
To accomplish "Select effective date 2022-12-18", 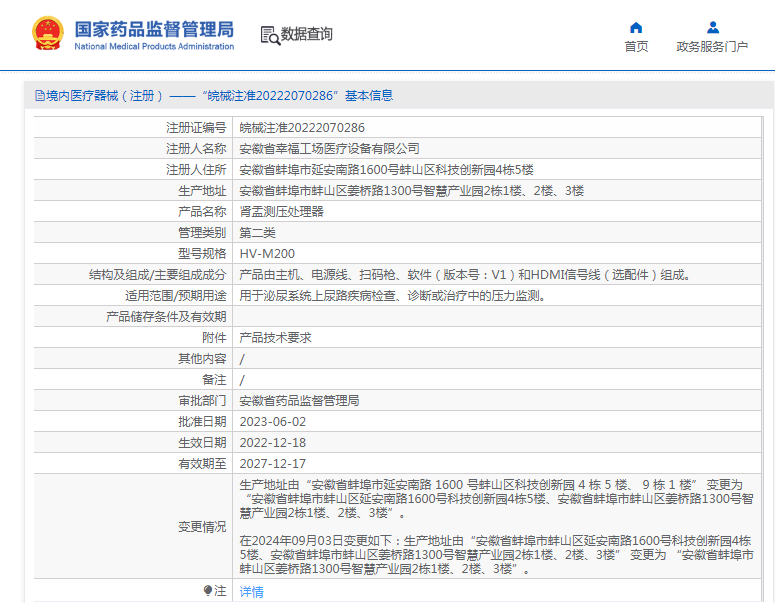I will [273, 442].
